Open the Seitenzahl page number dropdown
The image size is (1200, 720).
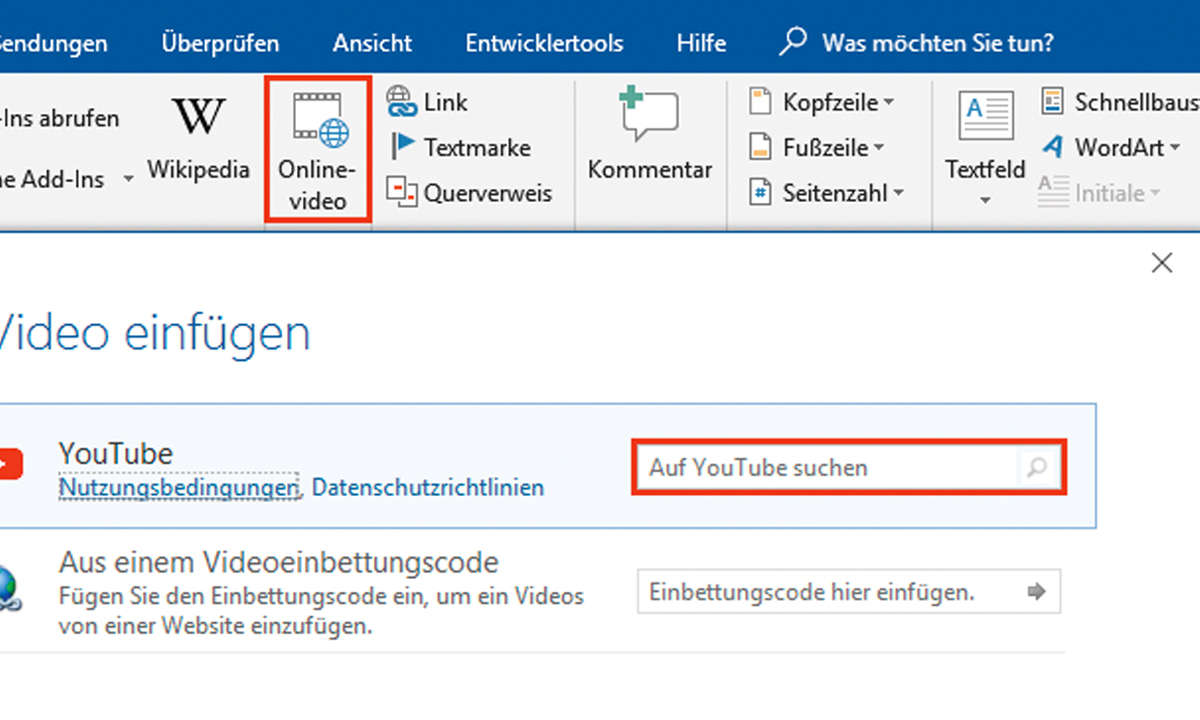pos(827,192)
